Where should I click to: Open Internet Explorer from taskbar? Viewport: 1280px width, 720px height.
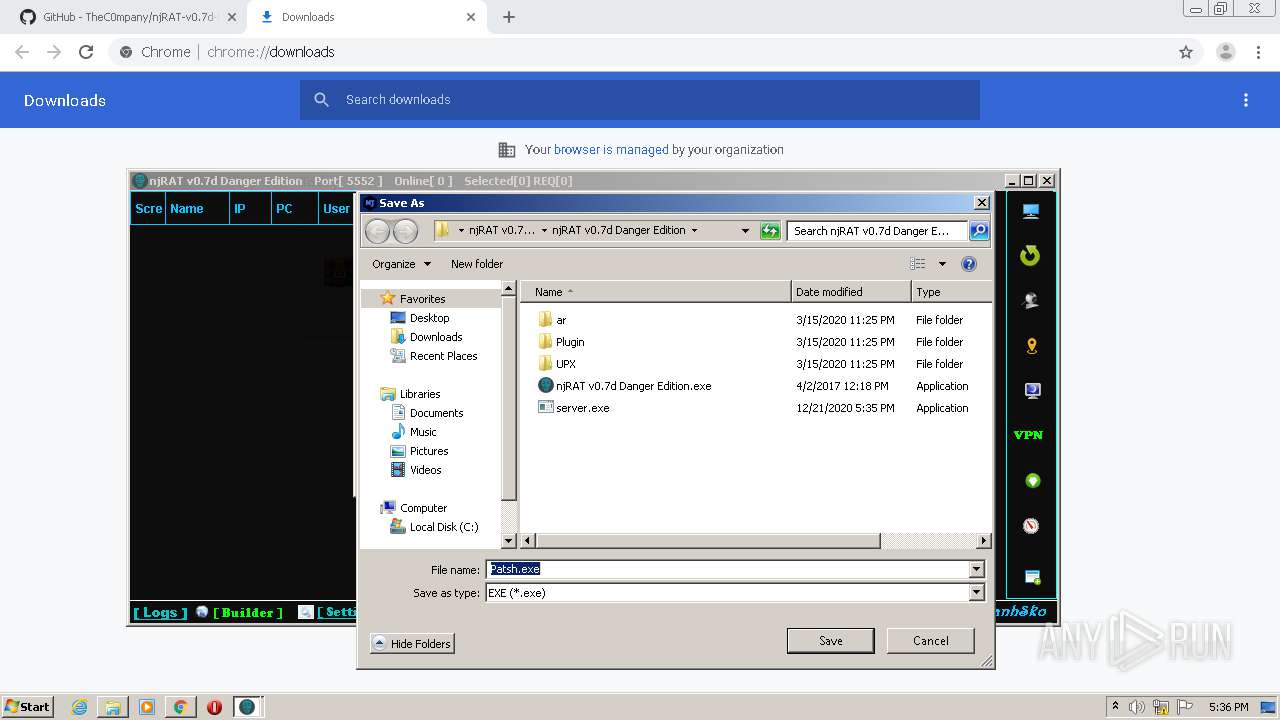pyautogui.click(x=79, y=707)
